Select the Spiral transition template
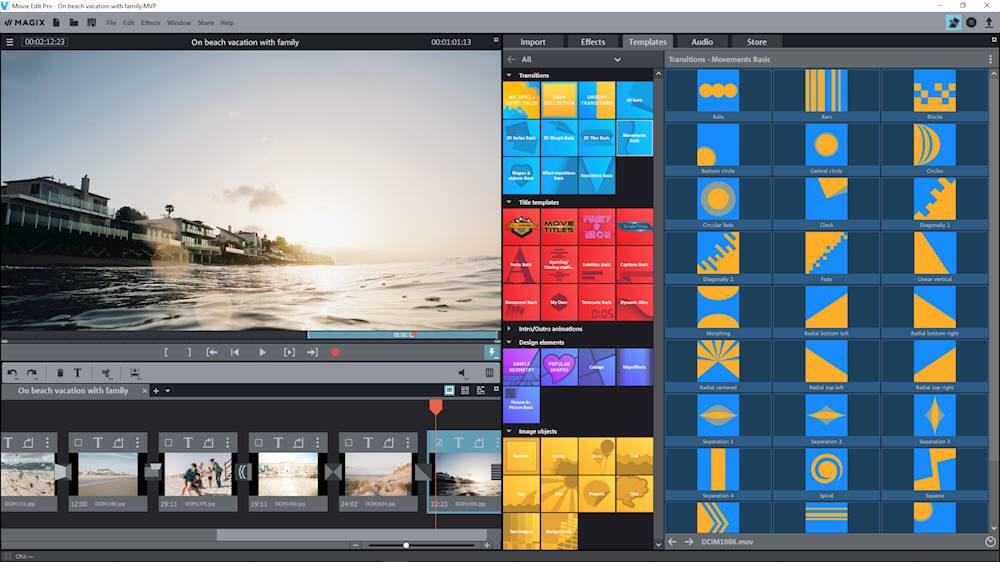This screenshot has width=1000, height=562. tap(826, 469)
